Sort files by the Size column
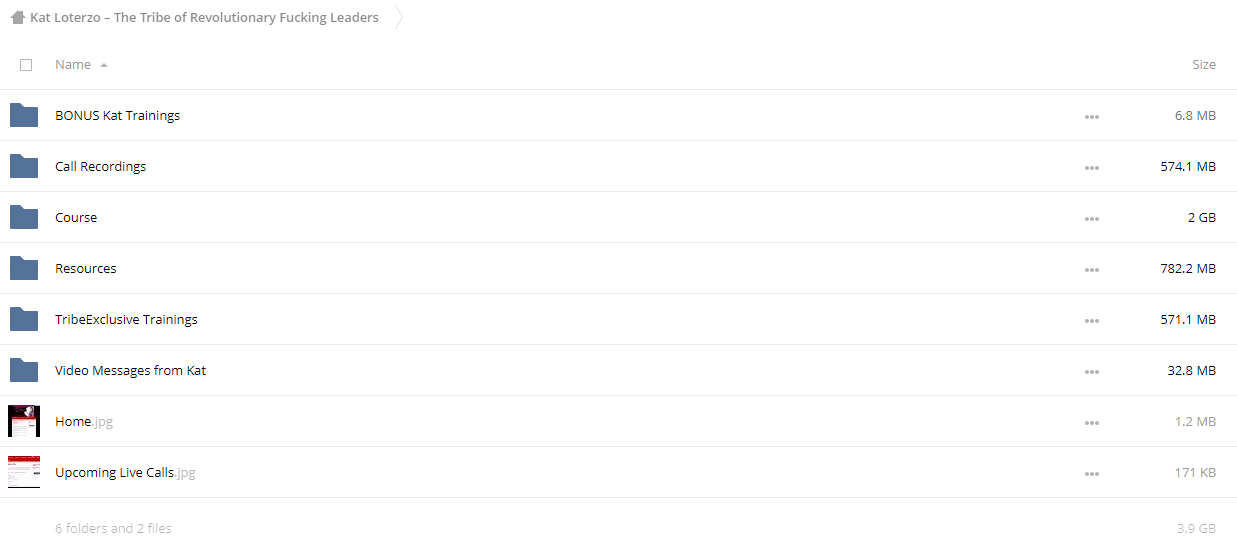The image size is (1237, 551). click(1204, 64)
